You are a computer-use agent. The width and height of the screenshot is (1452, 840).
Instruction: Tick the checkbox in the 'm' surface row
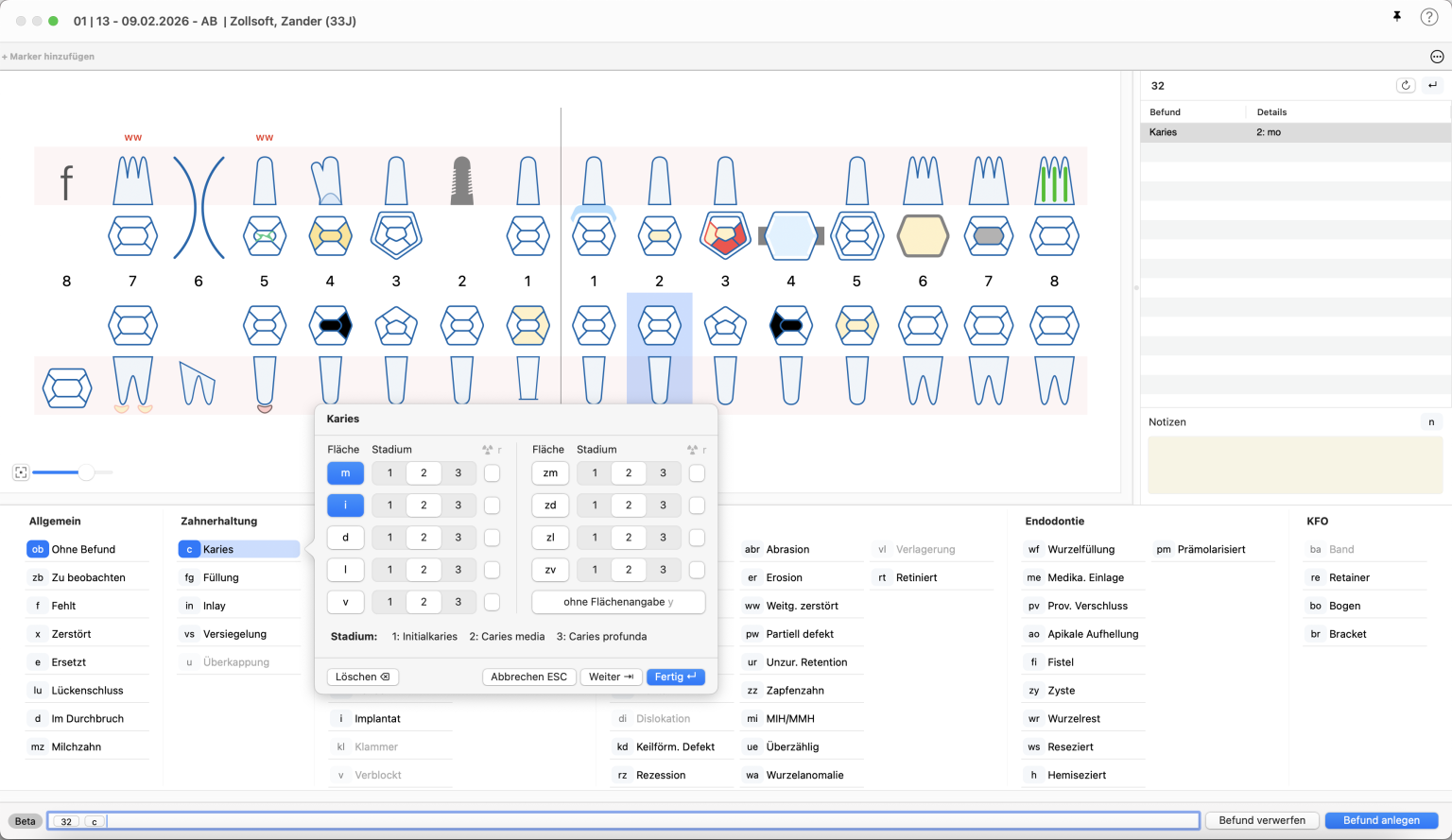[x=492, y=473]
